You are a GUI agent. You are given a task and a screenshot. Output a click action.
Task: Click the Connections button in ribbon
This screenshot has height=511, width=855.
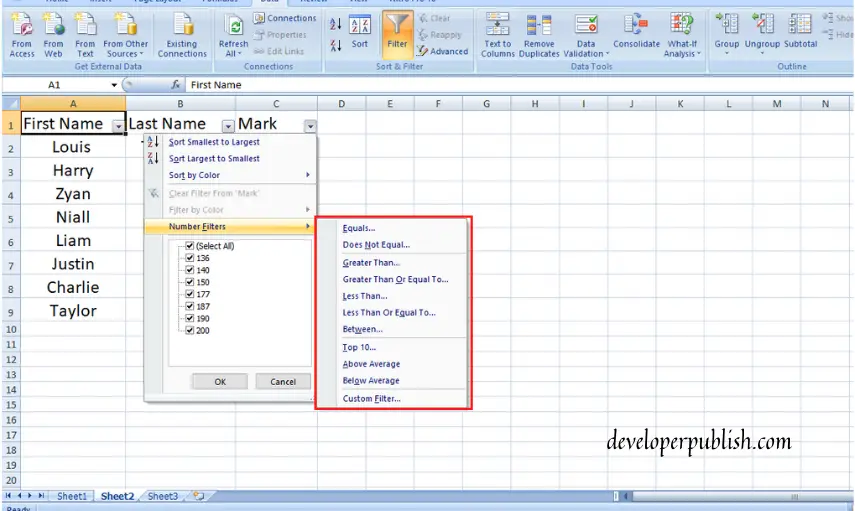(285, 18)
